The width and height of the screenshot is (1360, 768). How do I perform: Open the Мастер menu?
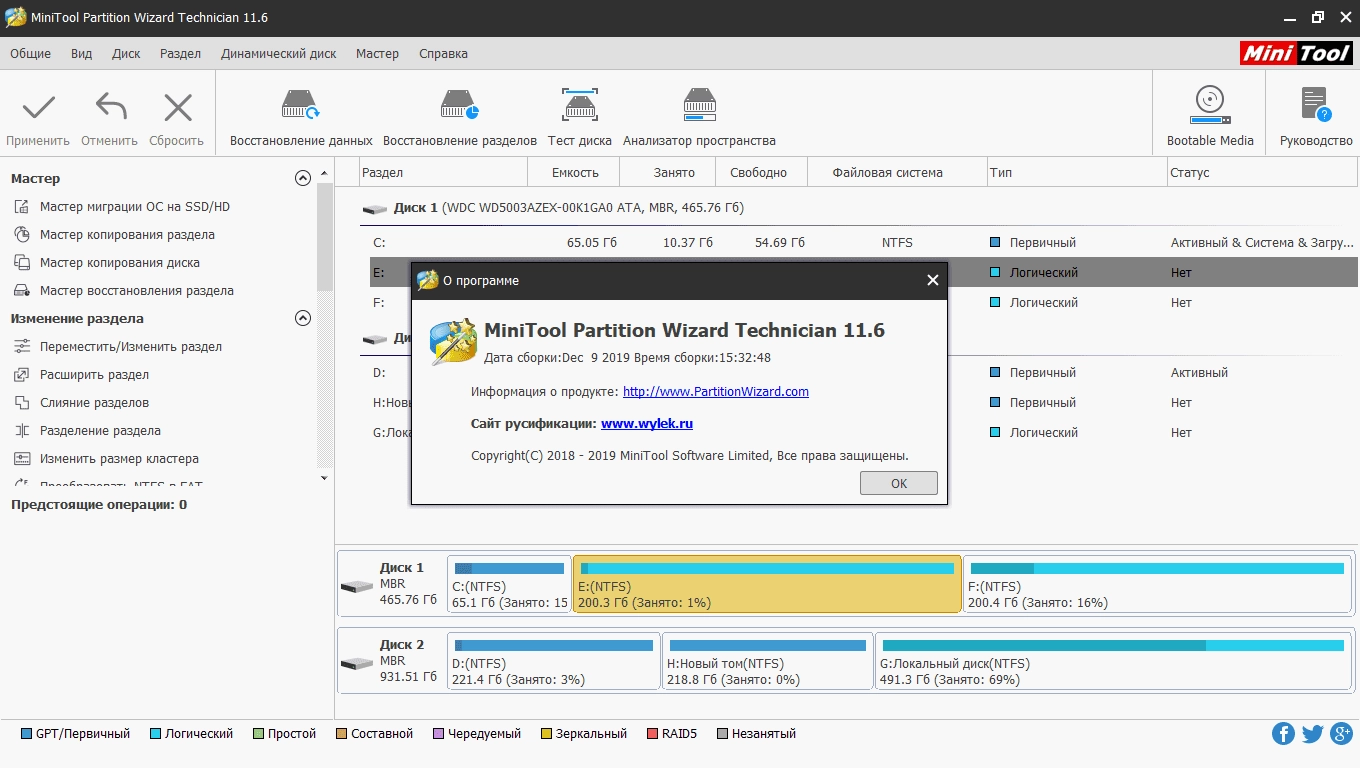point(377,54)
